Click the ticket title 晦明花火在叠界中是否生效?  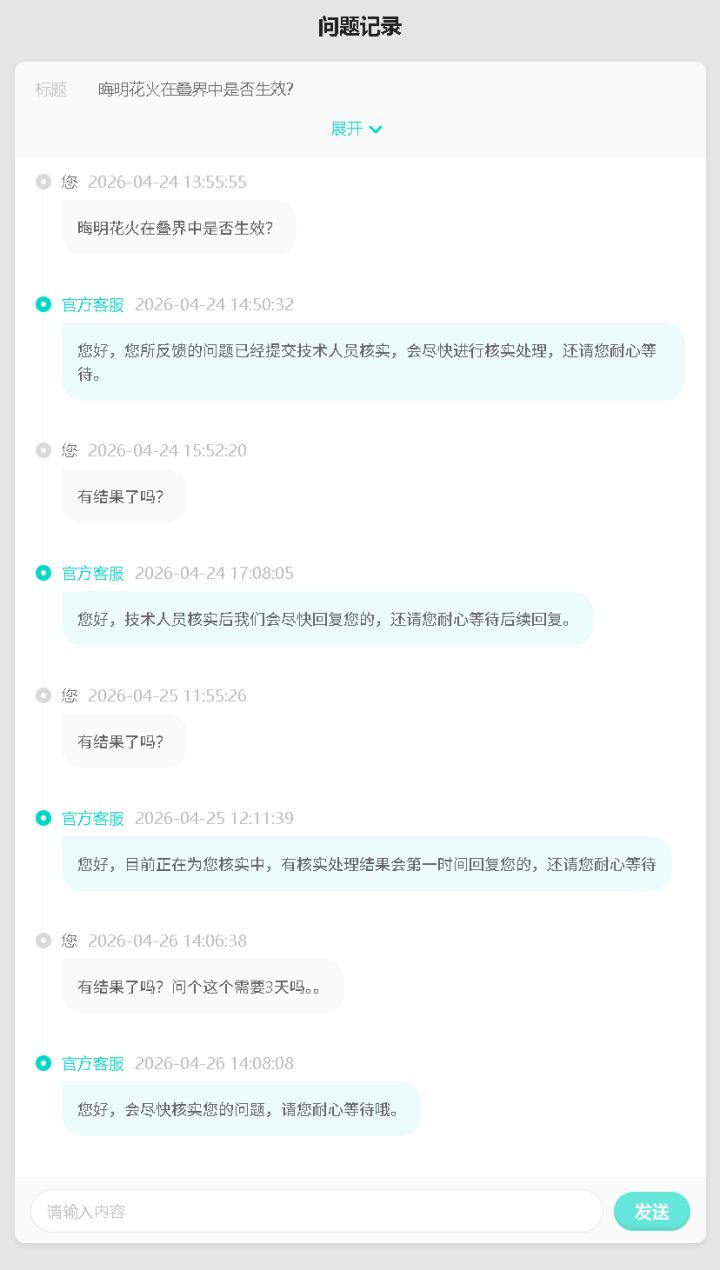[196, 89]
